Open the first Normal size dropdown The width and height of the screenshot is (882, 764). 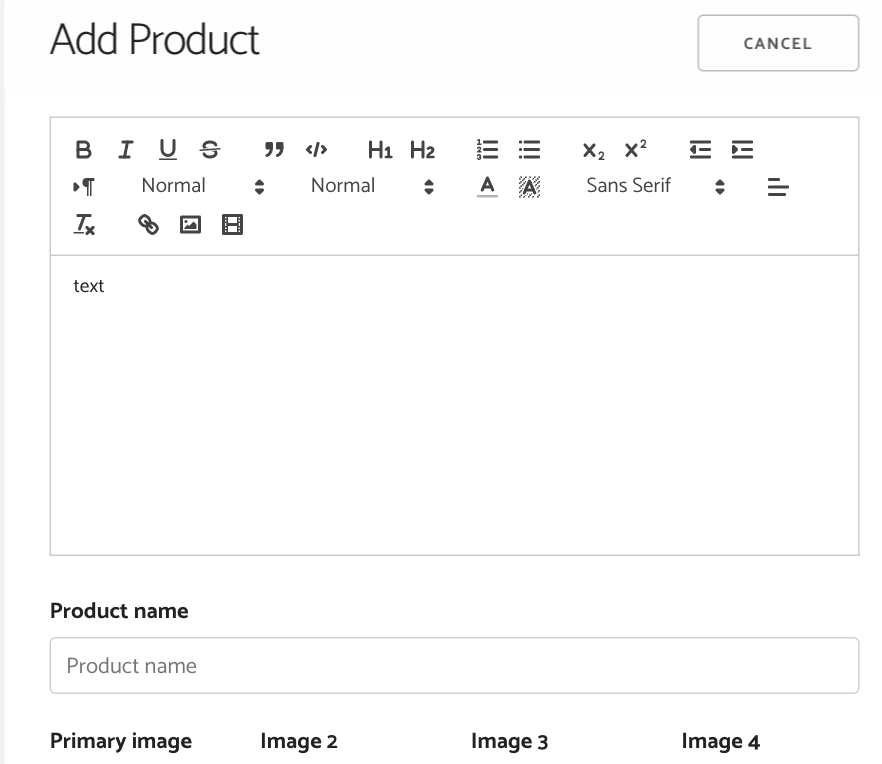pyautogui.click(x=202, y=186)
